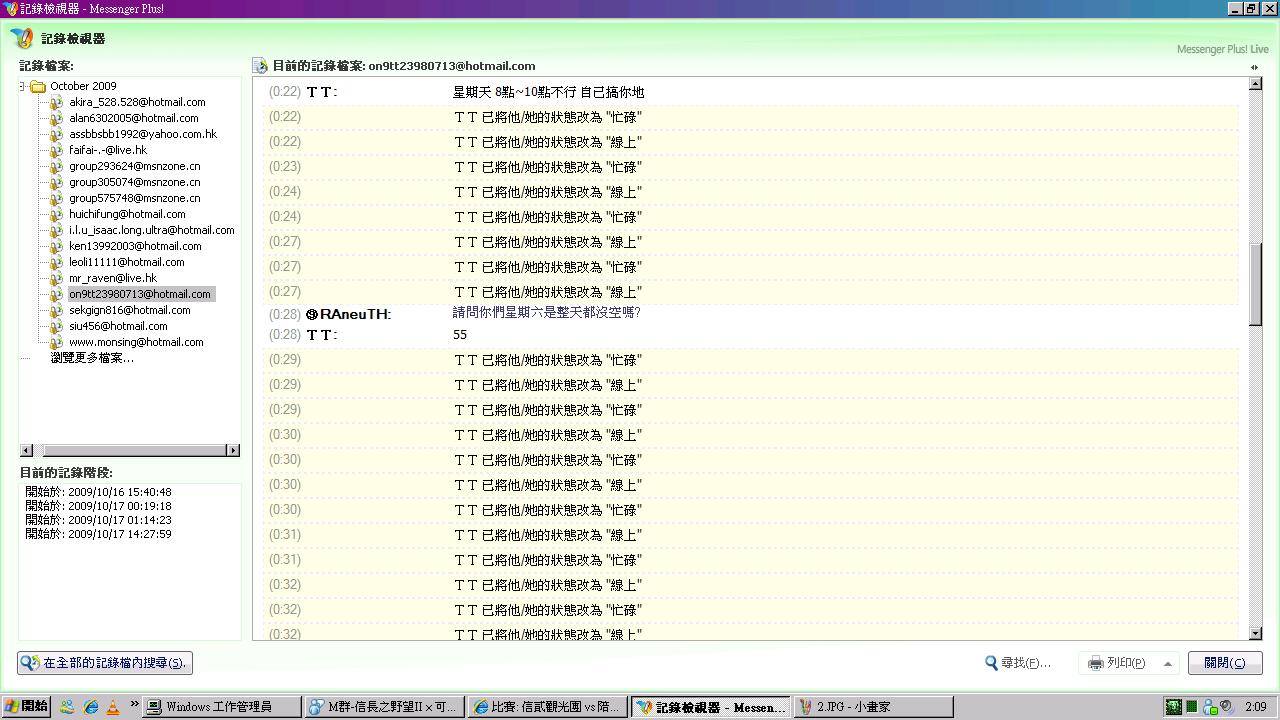
Task: Open the dropdown arrow beside 列印(P)
Action: coord(1167,663)
